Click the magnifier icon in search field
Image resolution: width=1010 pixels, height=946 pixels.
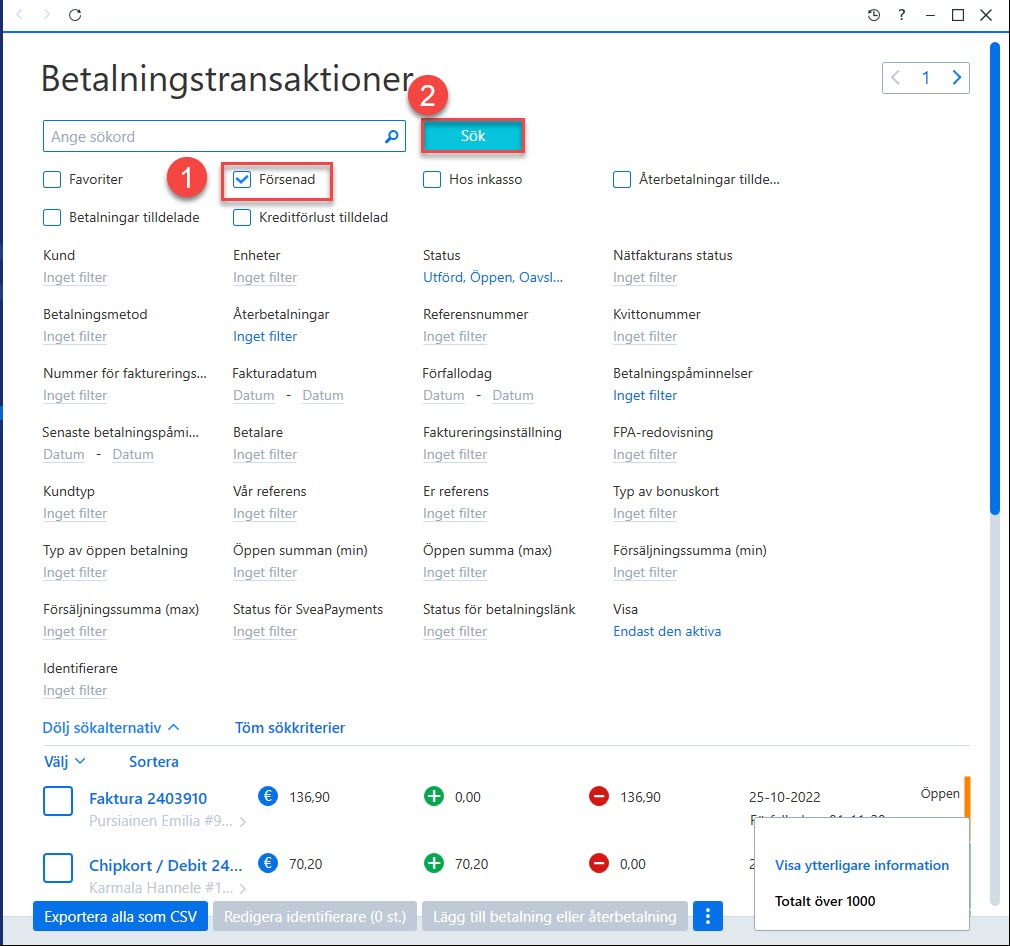(391, 137)
